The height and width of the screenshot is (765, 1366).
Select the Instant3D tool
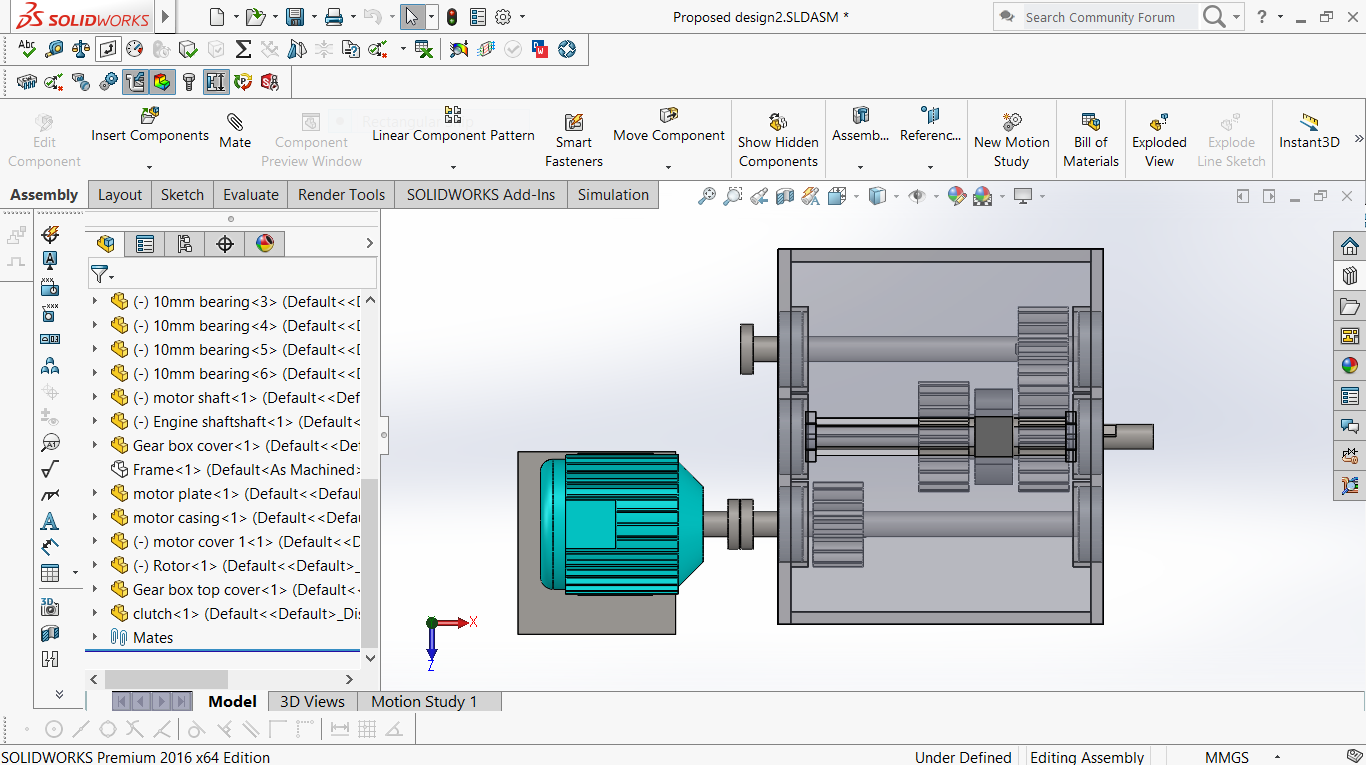click(x=1309, y=122)
